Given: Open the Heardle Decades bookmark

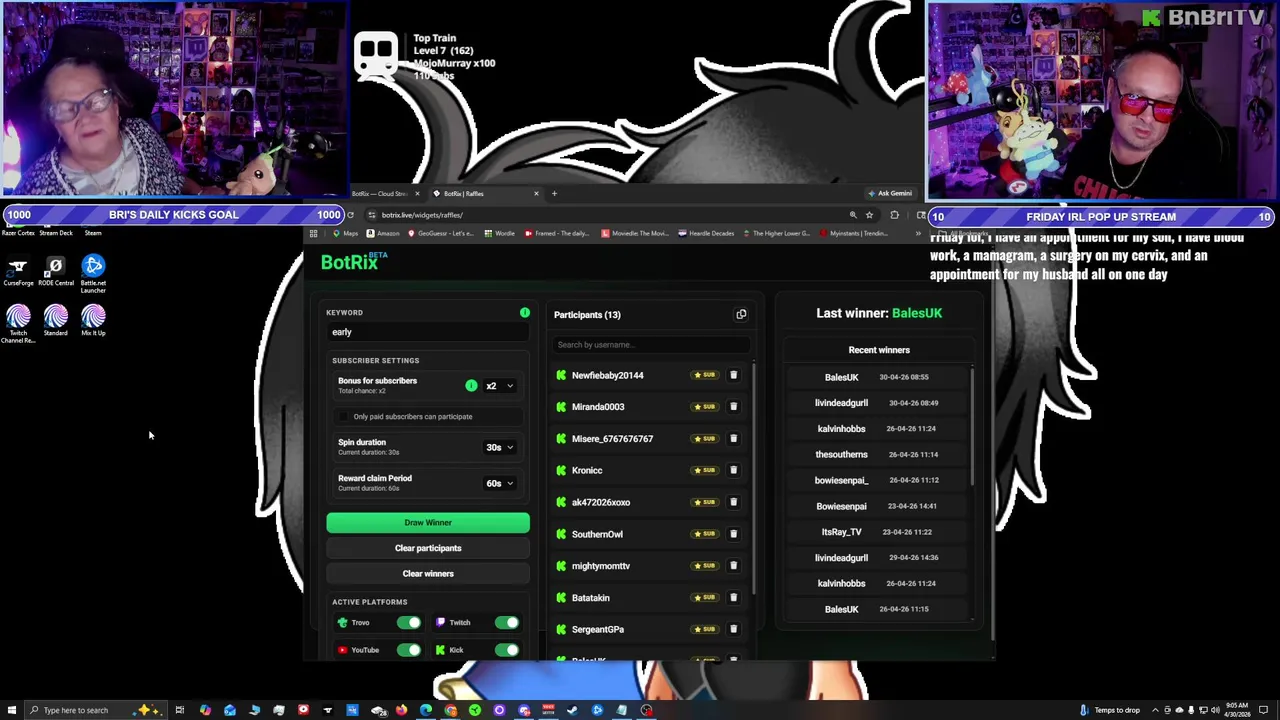Looking at the screenshot, I should (706, 234).
